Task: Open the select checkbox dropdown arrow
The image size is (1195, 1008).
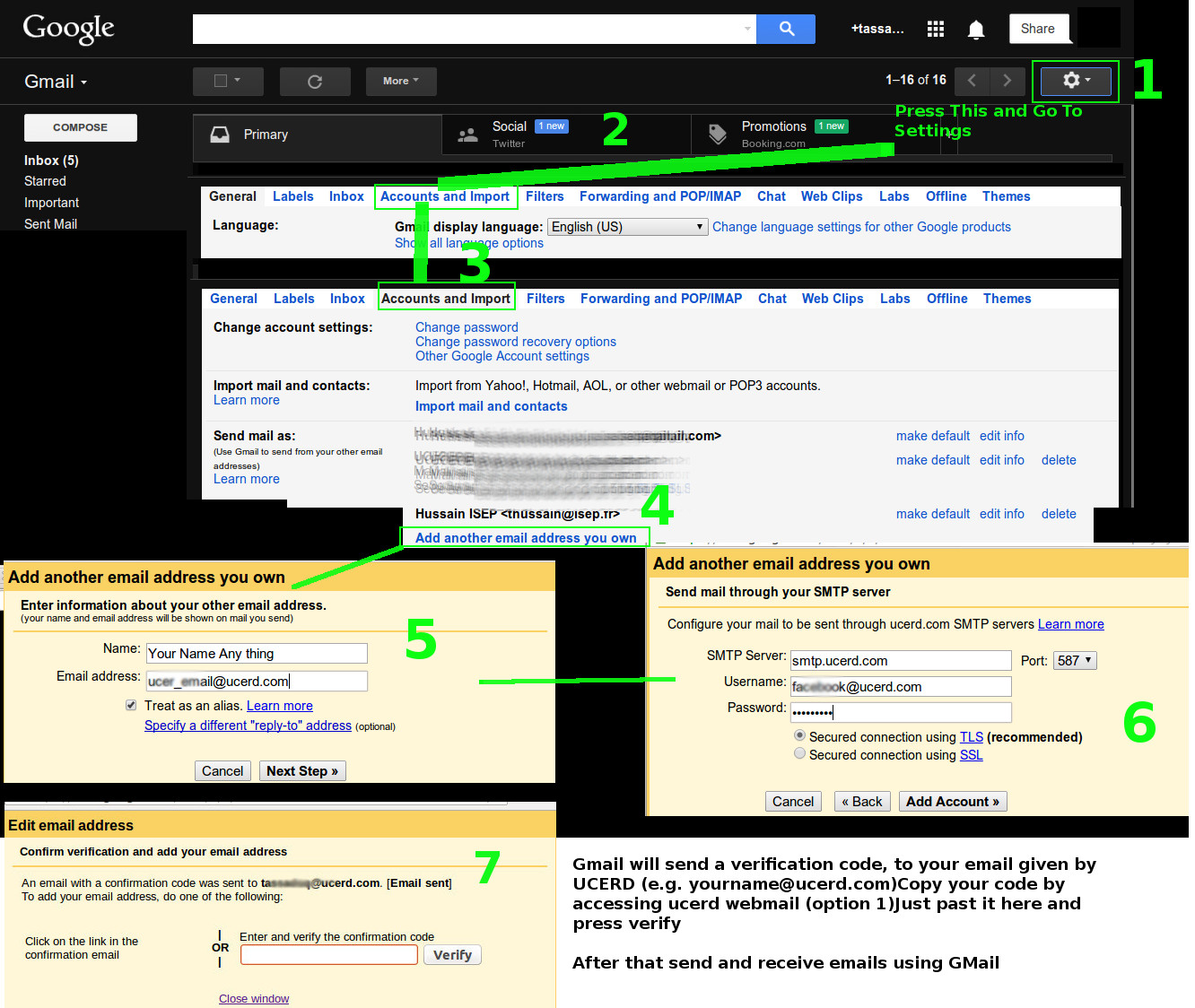Action: point(238,80)
